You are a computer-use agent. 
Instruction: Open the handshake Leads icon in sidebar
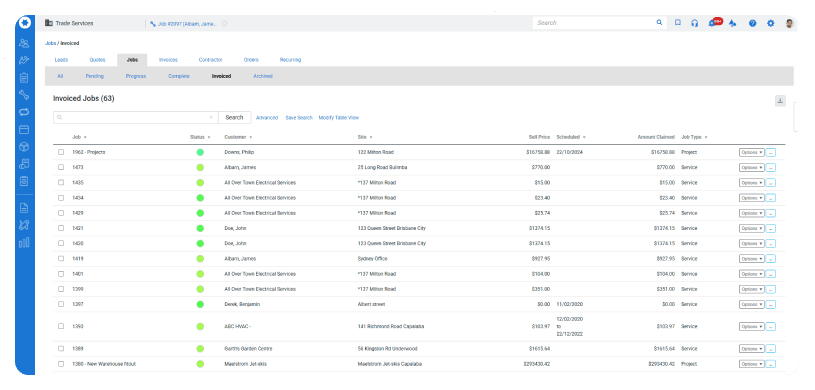(x=24, y=60)
